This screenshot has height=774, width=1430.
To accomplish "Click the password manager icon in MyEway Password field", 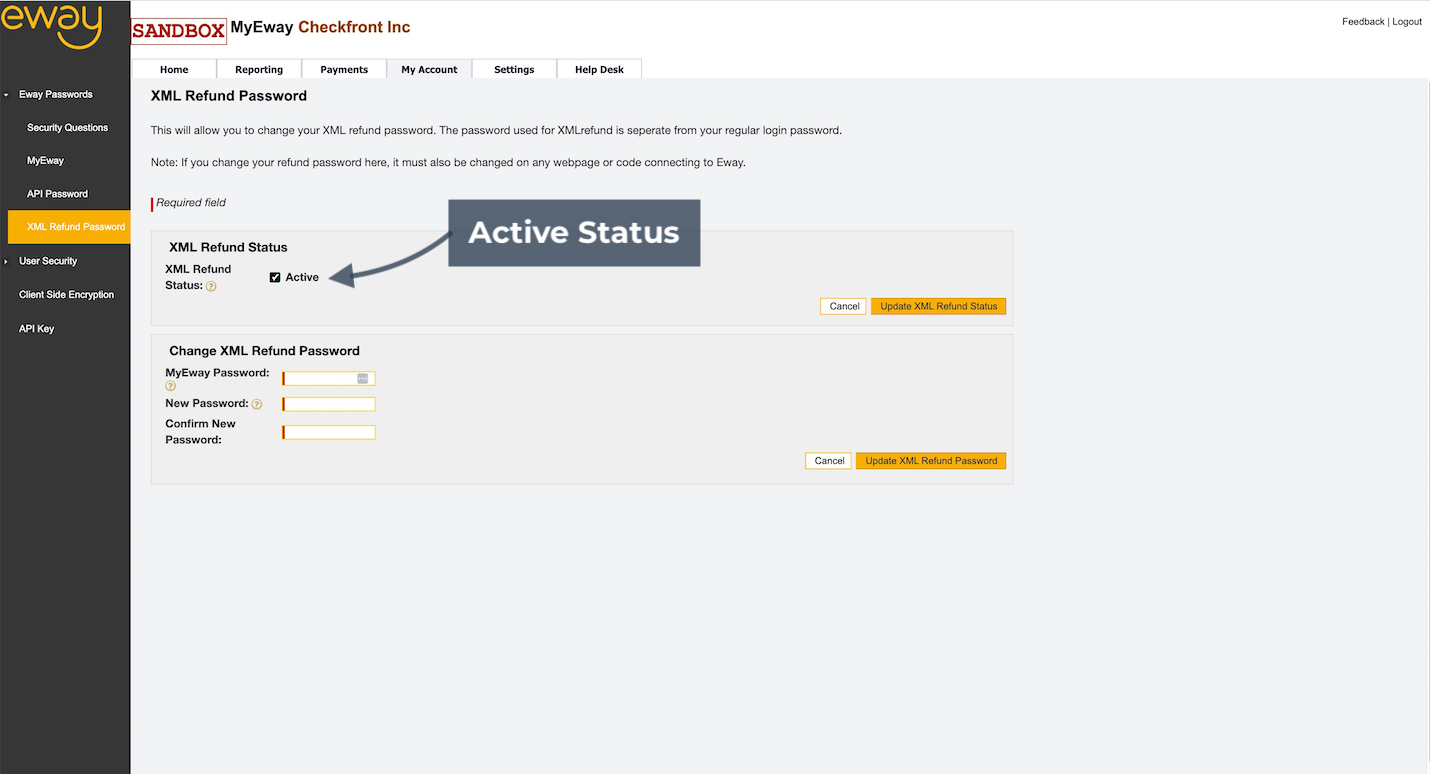I will 363,378.
